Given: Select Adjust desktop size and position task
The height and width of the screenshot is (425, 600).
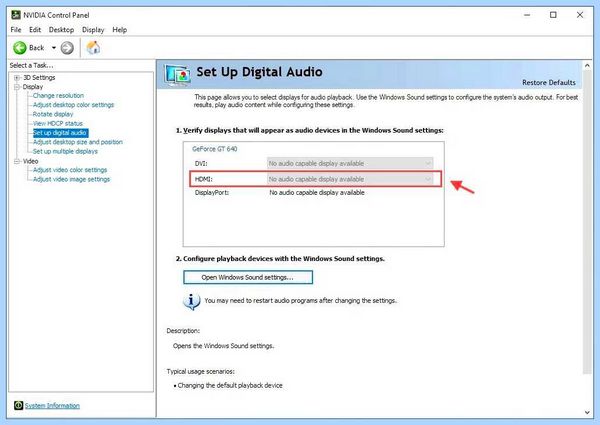Looking at the screenshot, I should (78, 142).
